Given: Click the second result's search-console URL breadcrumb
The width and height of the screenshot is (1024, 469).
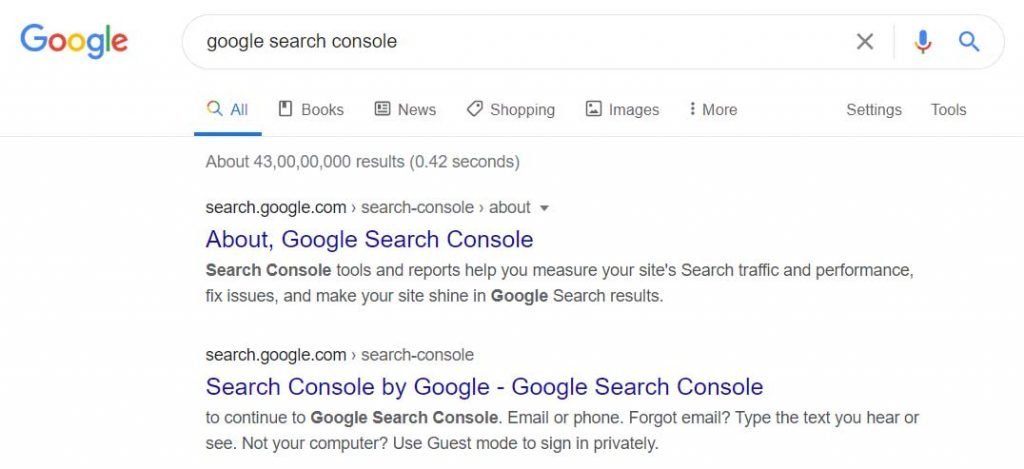Looking at the screenshot, I should pyautogui.click(x=417, y=355).
